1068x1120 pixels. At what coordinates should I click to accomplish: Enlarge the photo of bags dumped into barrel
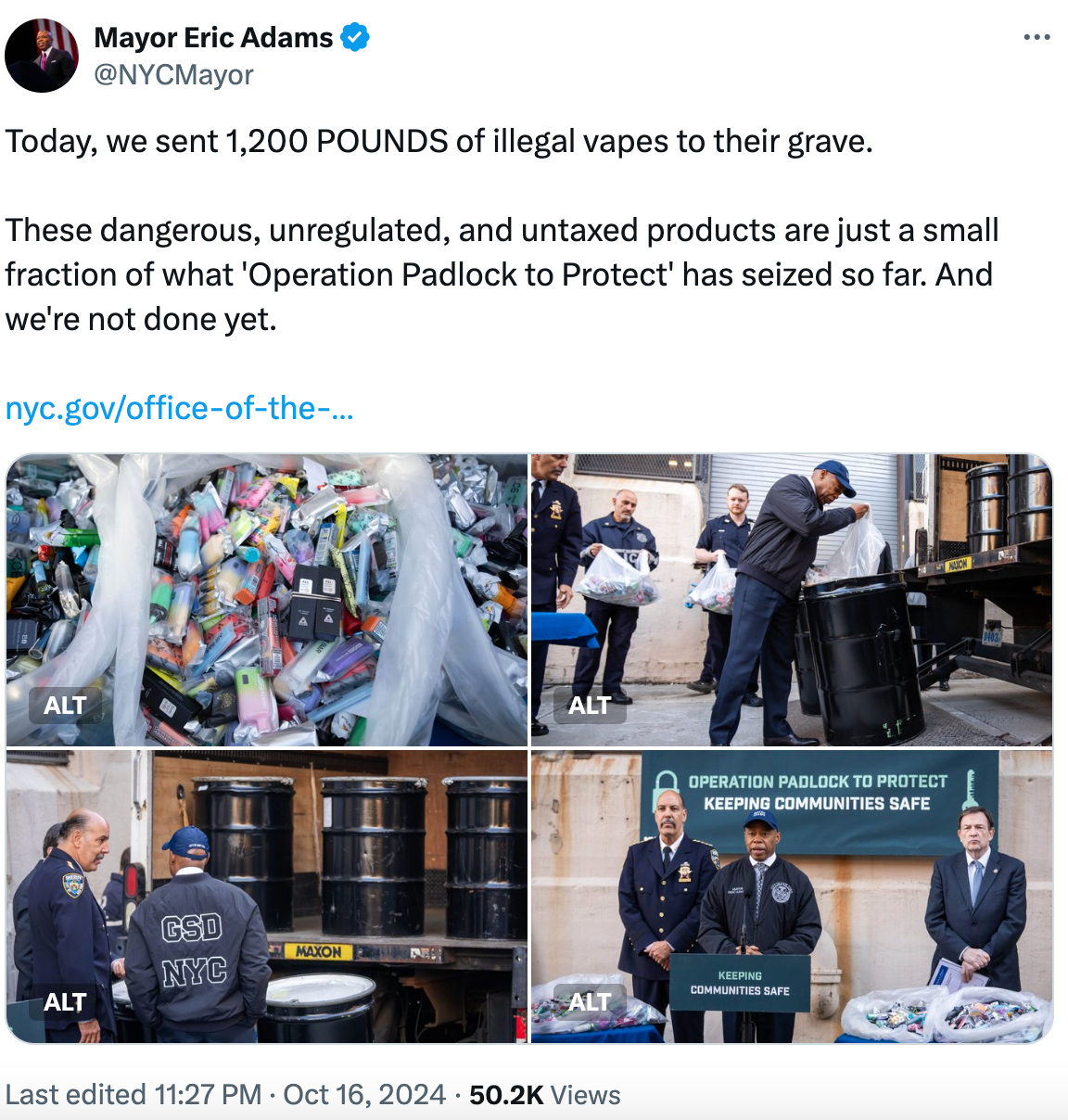(792, 600)
